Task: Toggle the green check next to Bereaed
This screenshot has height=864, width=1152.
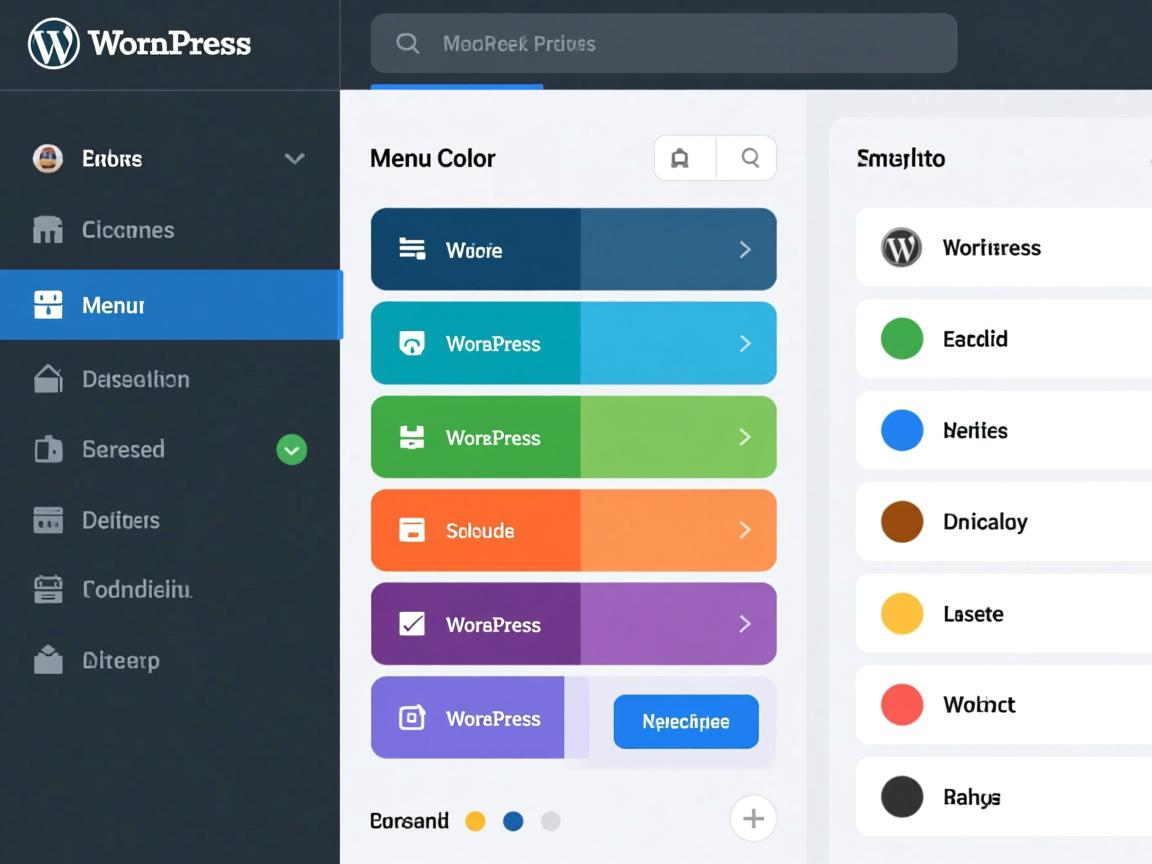Action: coord(291,450)
